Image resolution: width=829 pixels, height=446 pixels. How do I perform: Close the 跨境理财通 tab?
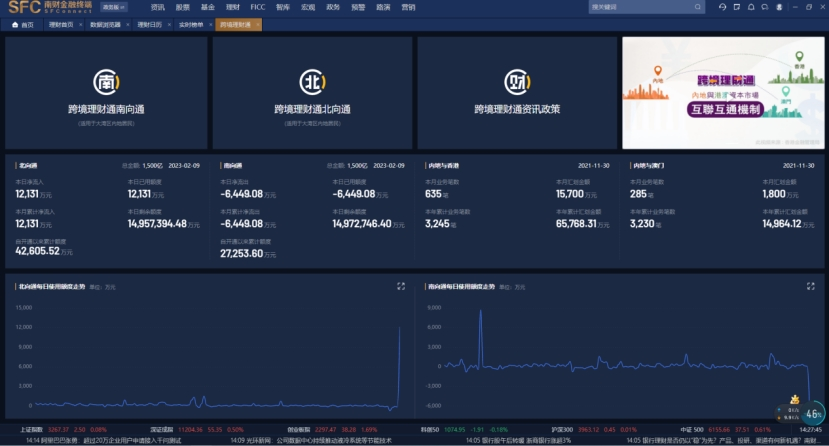[257, 25]
